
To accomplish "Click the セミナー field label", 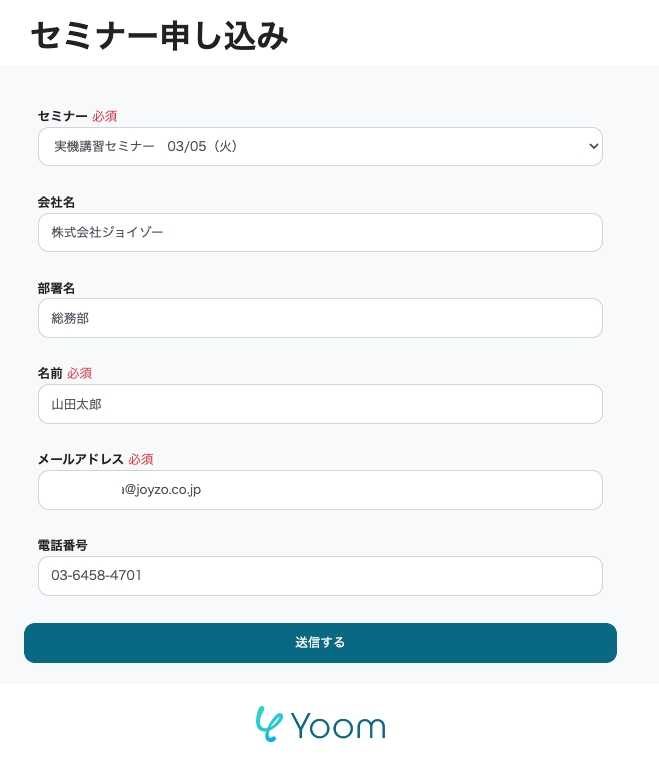I will point(62,116).
